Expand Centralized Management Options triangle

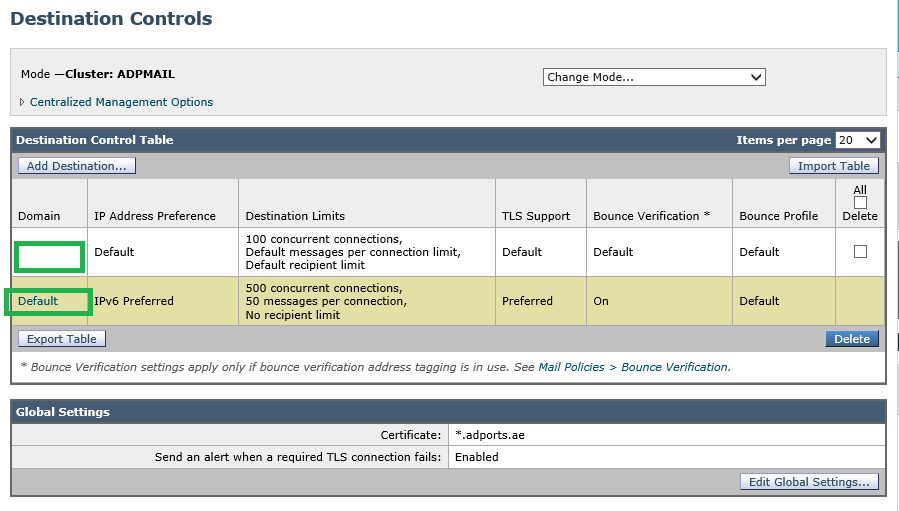pyautogui.click(x=22, y=102)
